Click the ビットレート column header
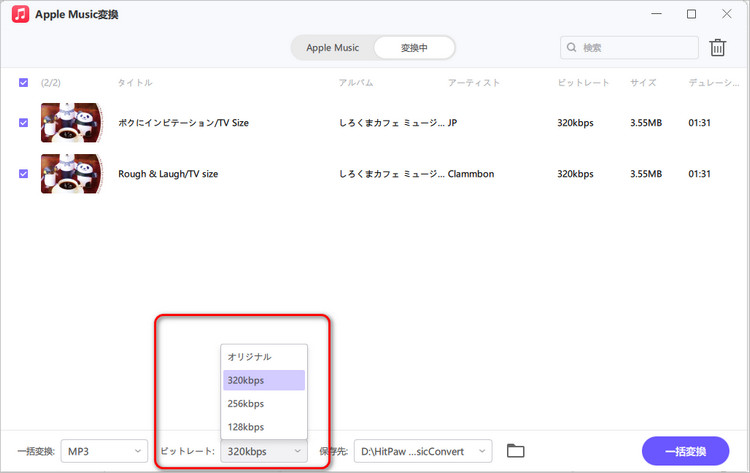 pos(583,83)
